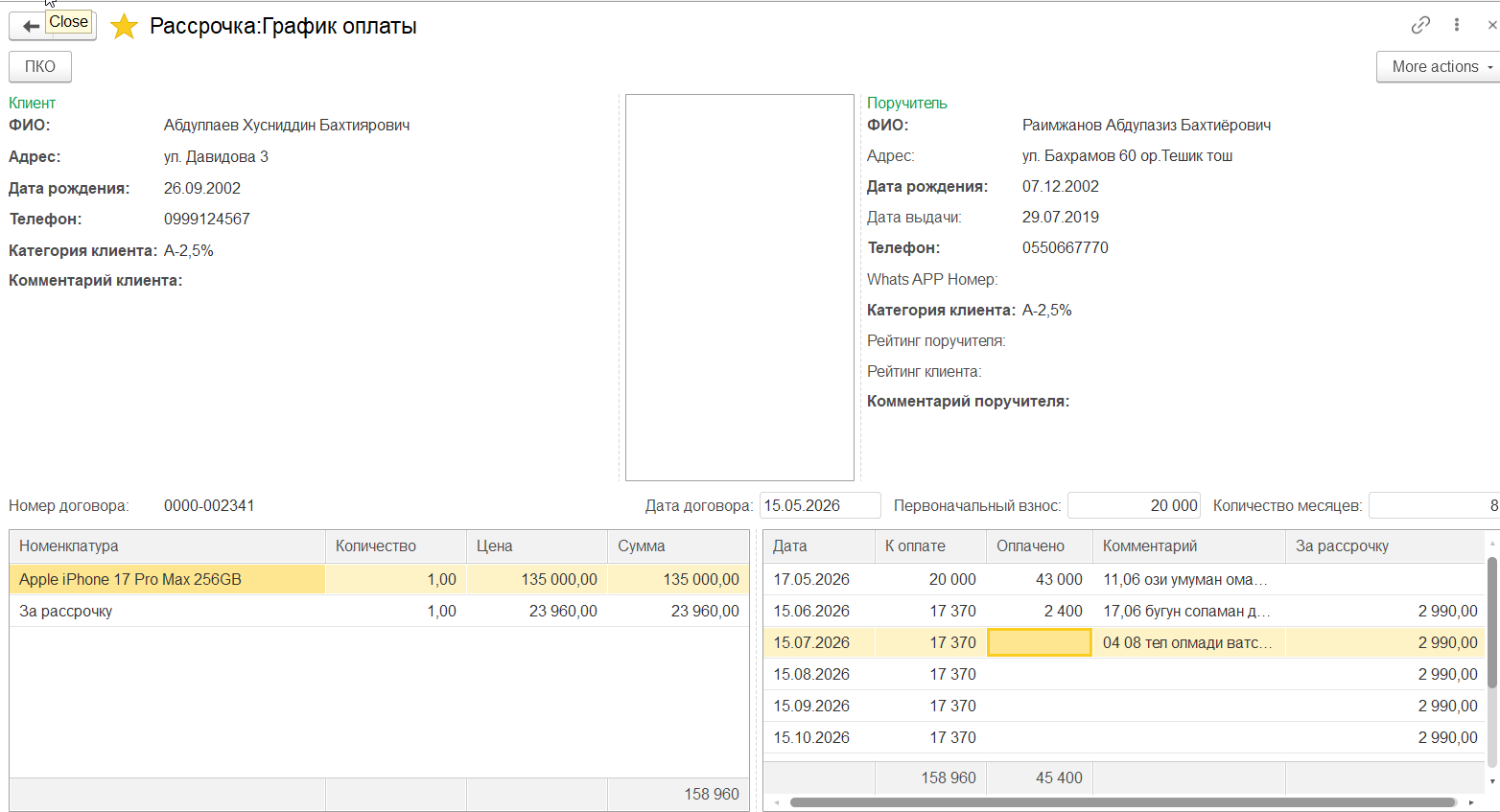Click the За рассрочку column header
Screen dimensions: 1500x812
click(1384, 545)
